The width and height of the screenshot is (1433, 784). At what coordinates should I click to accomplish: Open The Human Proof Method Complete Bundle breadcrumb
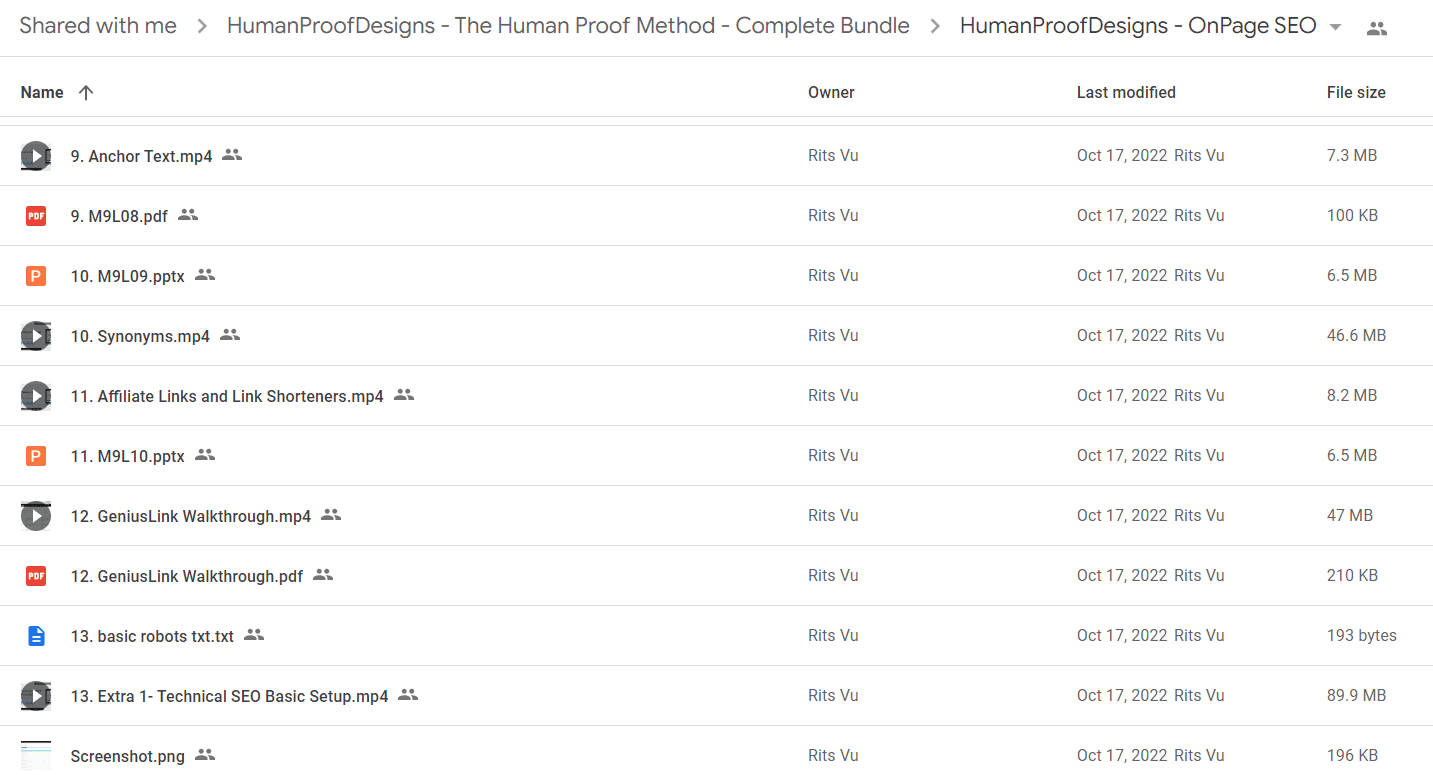pyautogui.click(x=568, y=26)
